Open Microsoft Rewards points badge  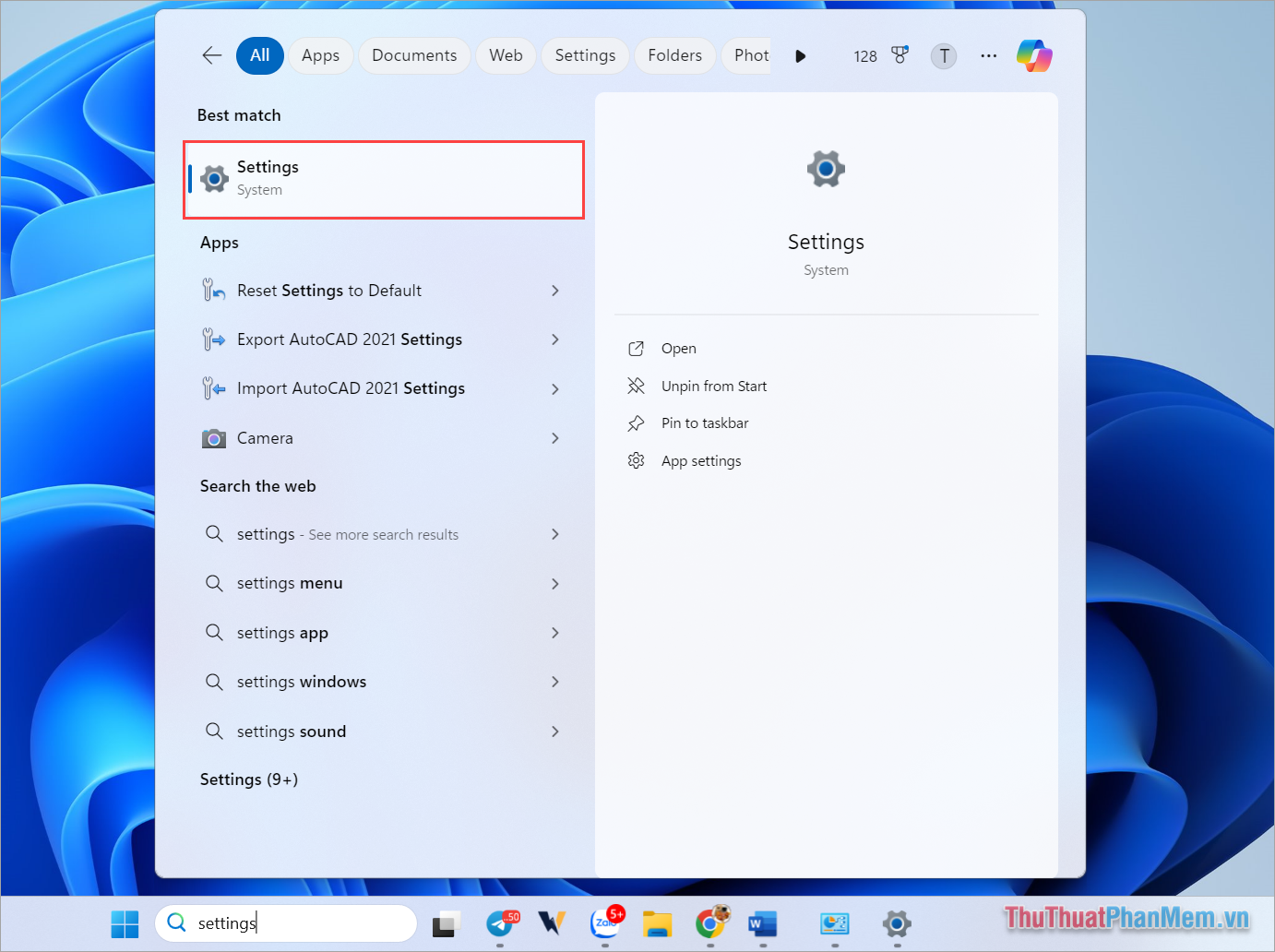[x=899, y=55]
